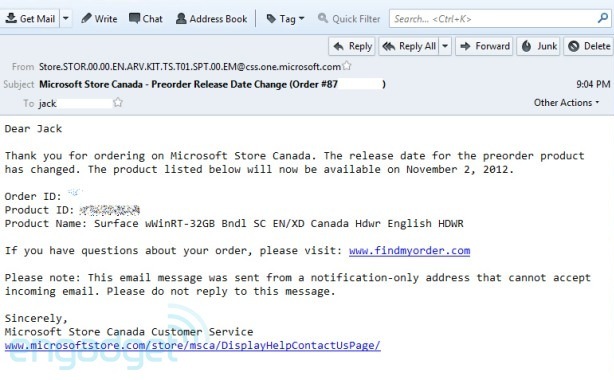Image resolution: width=614 pixels, height=380 pixels.
Task: Open the Get Mail dropdown arrow
Action: click(x=66, y=18)
